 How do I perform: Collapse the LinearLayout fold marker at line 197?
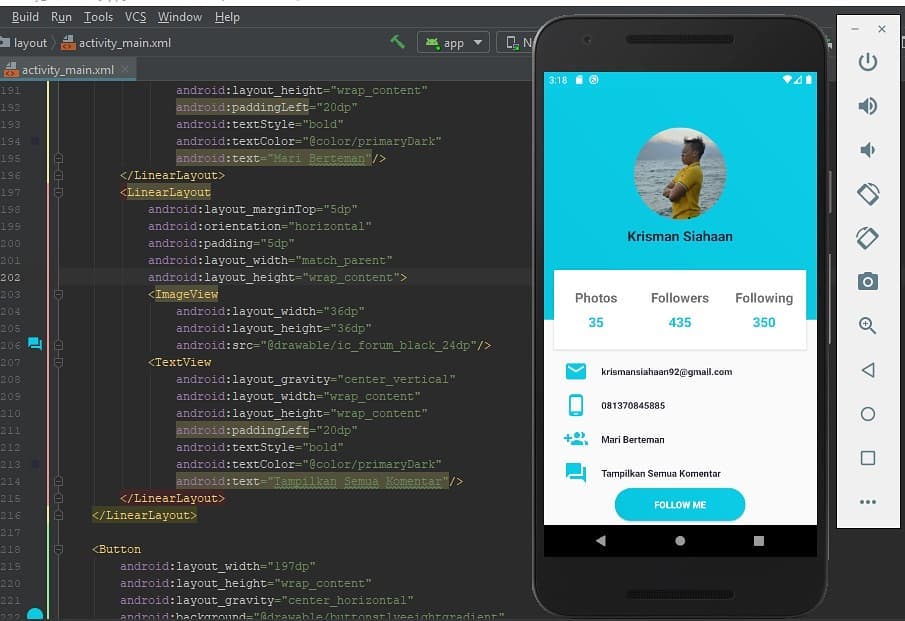(x=59, y=192)
